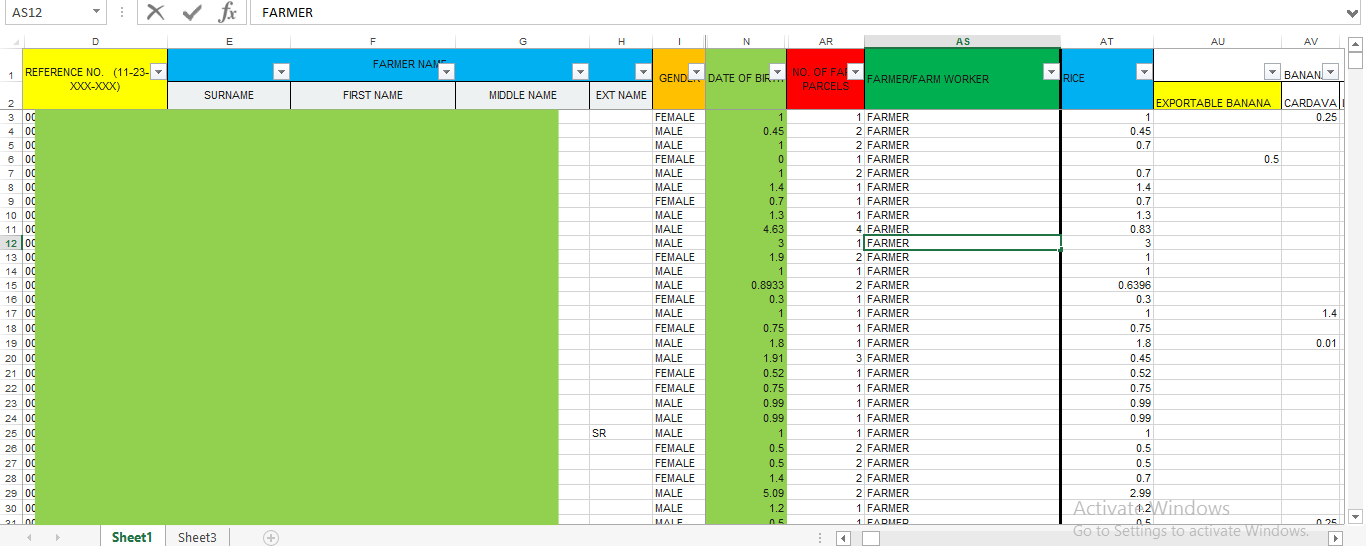
Task: Cancel the formula bar entry with X
Action: point(155,12)
